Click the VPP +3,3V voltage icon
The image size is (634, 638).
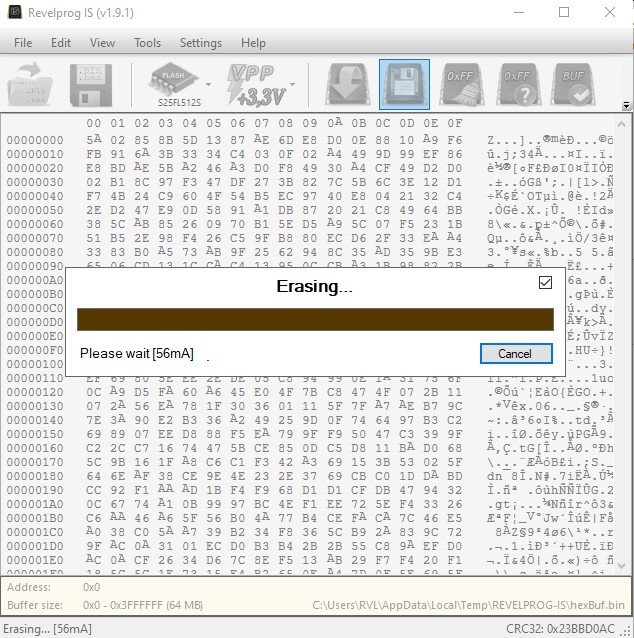254,84
